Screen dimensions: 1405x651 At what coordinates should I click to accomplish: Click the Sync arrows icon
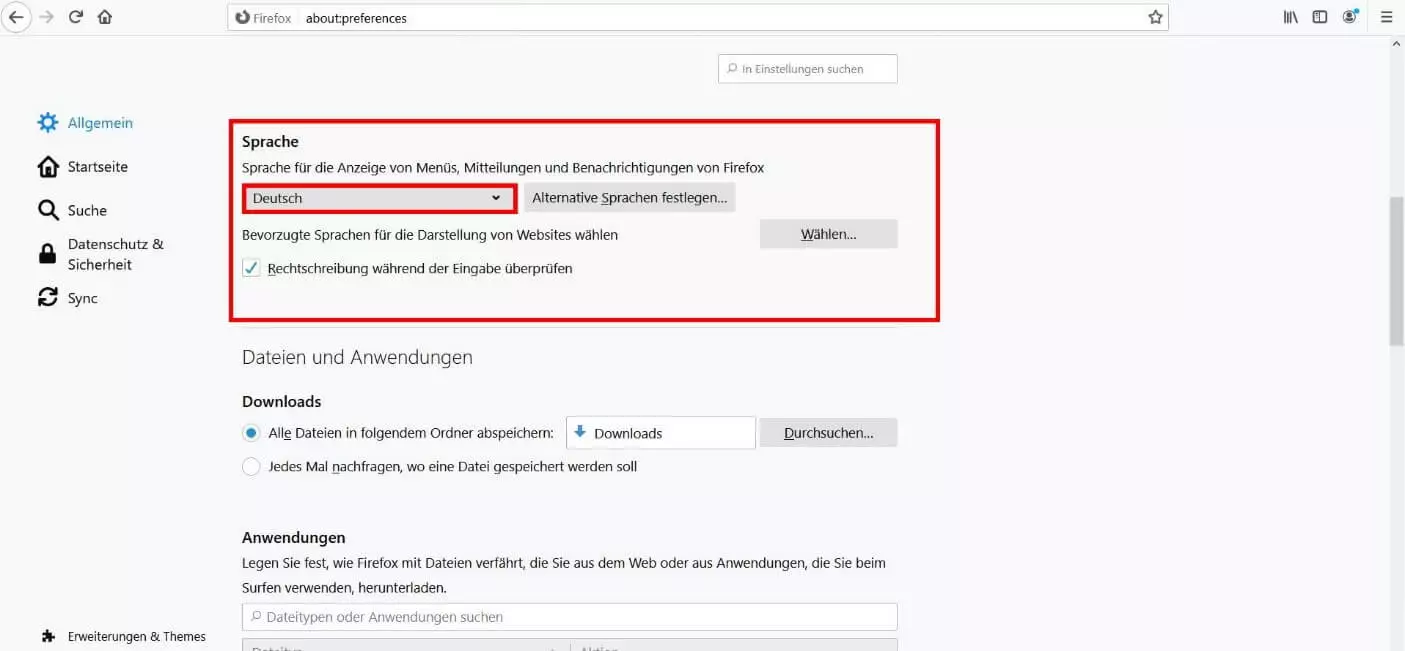48,298
